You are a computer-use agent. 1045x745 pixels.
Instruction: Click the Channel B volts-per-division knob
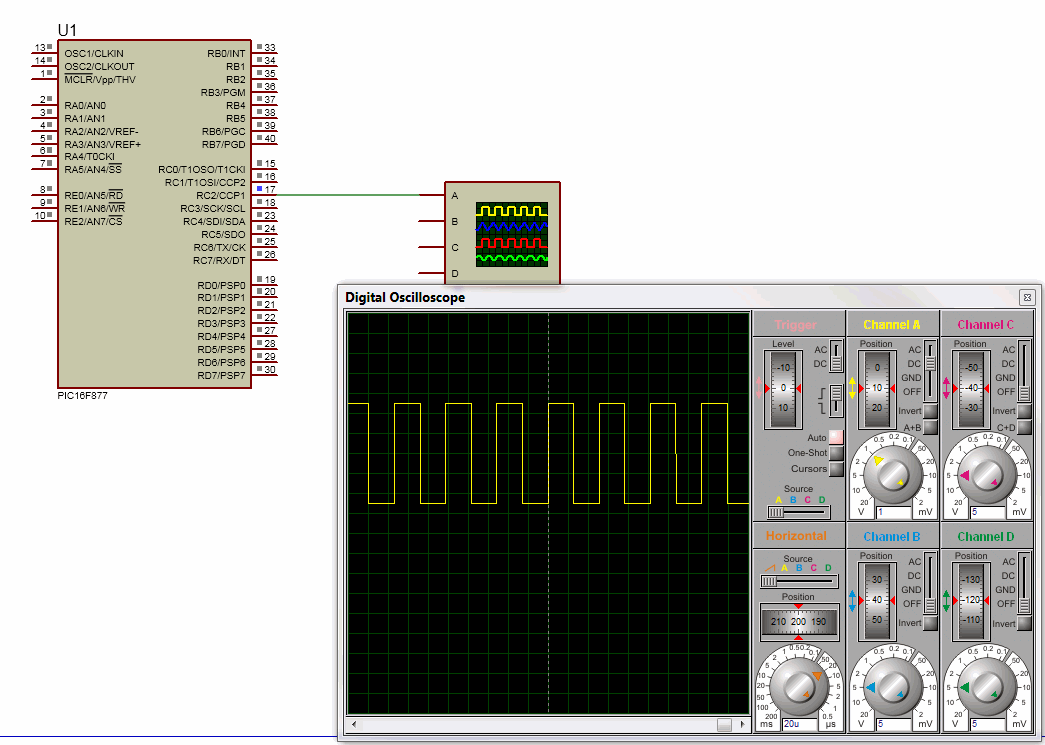(892, 685)
